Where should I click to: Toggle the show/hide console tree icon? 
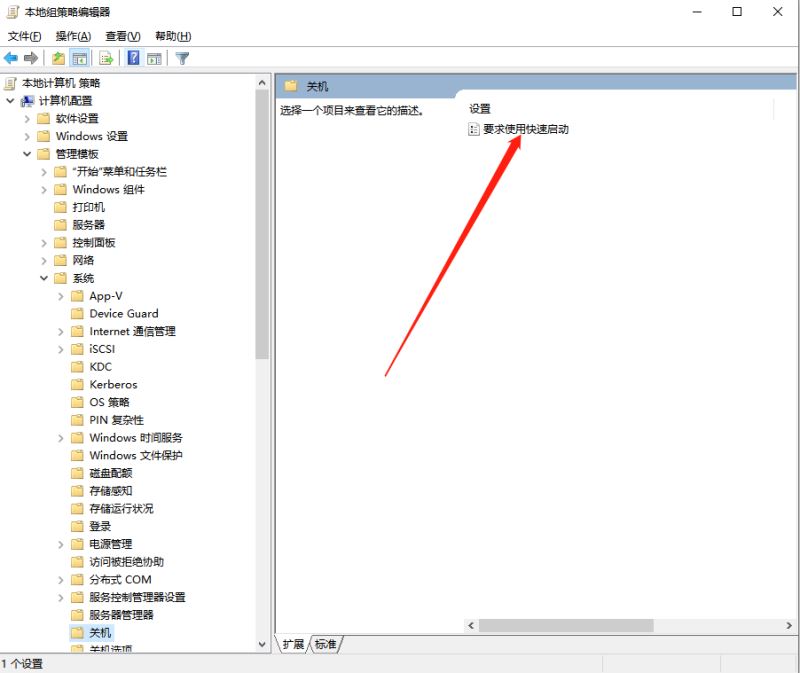[80, 58]
